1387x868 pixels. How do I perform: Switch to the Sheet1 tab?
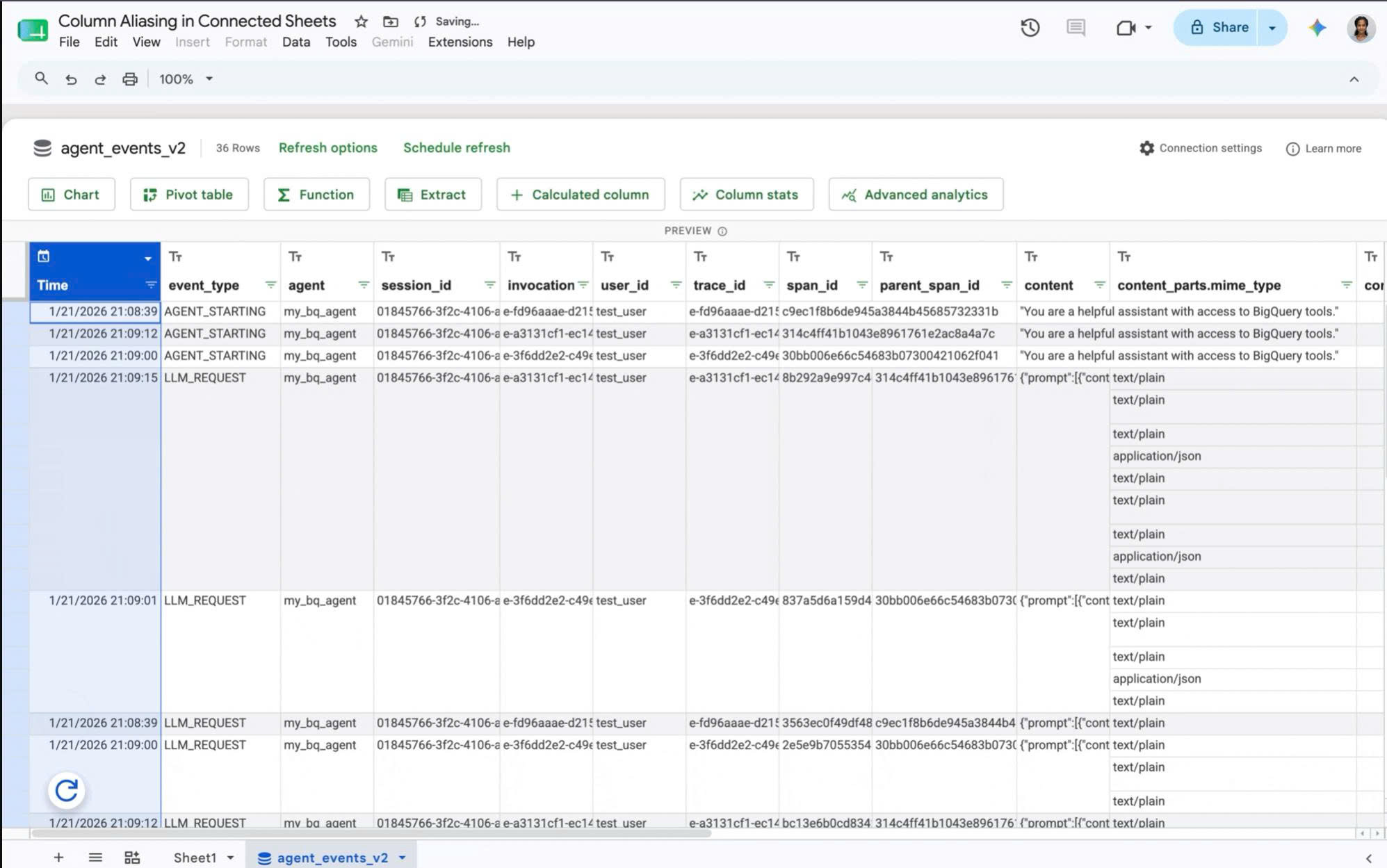(x=195, y=858)
